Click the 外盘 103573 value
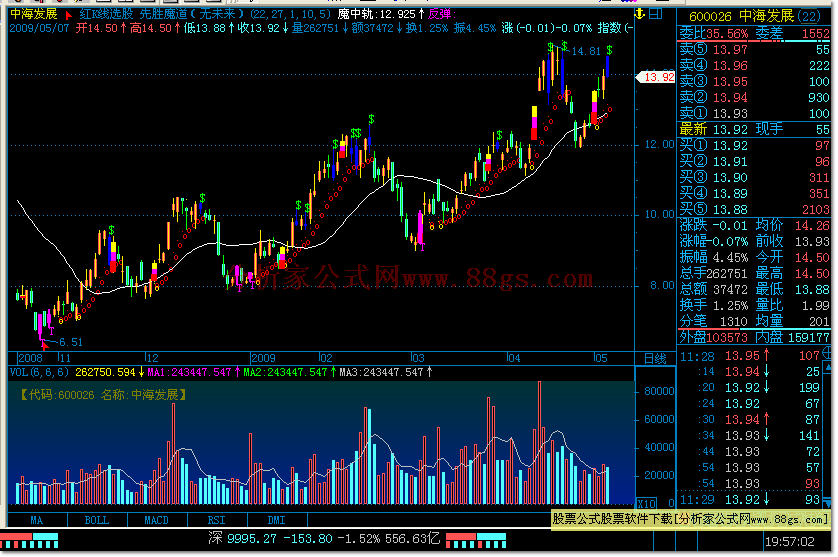The height and width of the screenshot is (557, 838). [x=714, y=337]
